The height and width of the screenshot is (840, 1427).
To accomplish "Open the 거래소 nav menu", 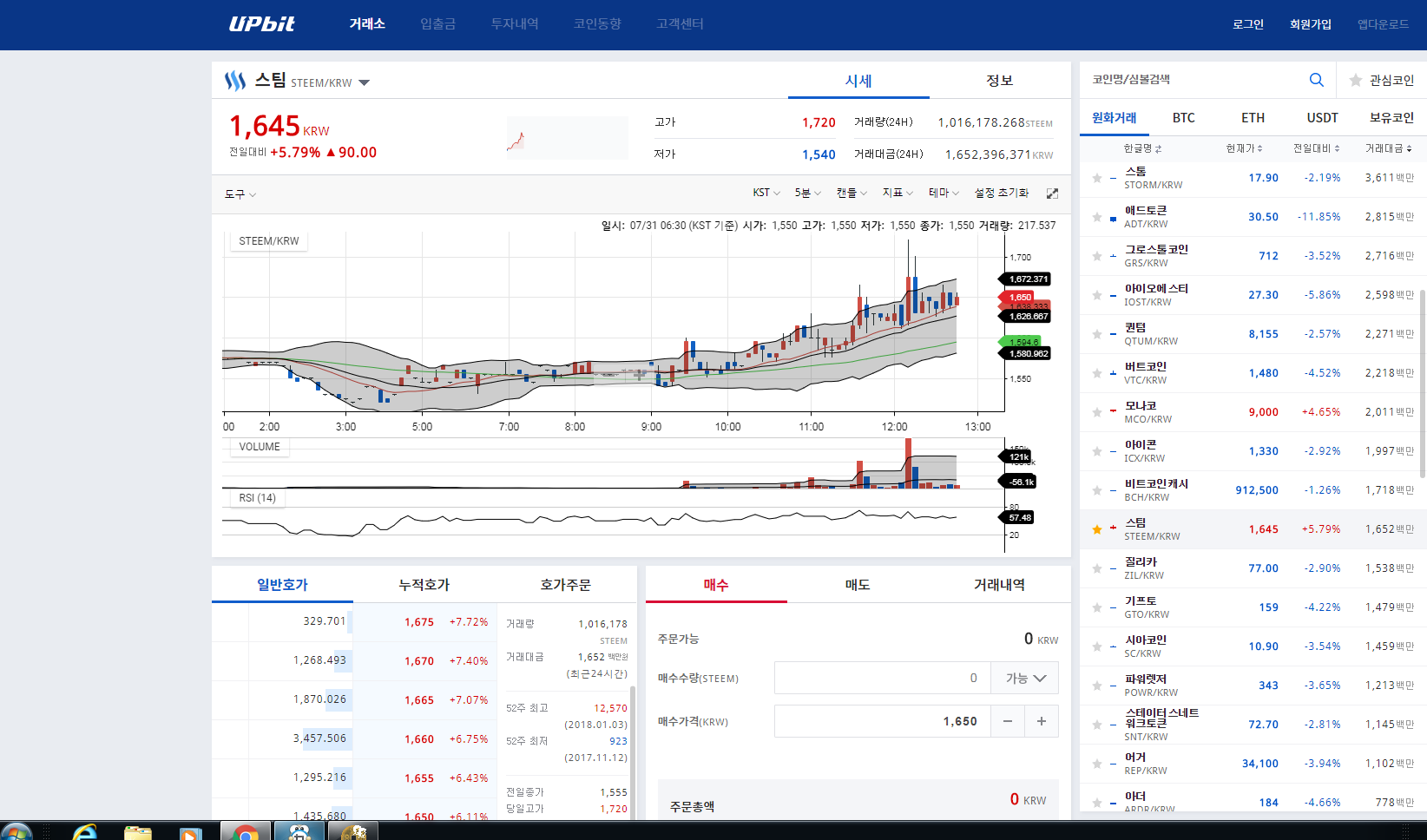I will pos(367,24).
